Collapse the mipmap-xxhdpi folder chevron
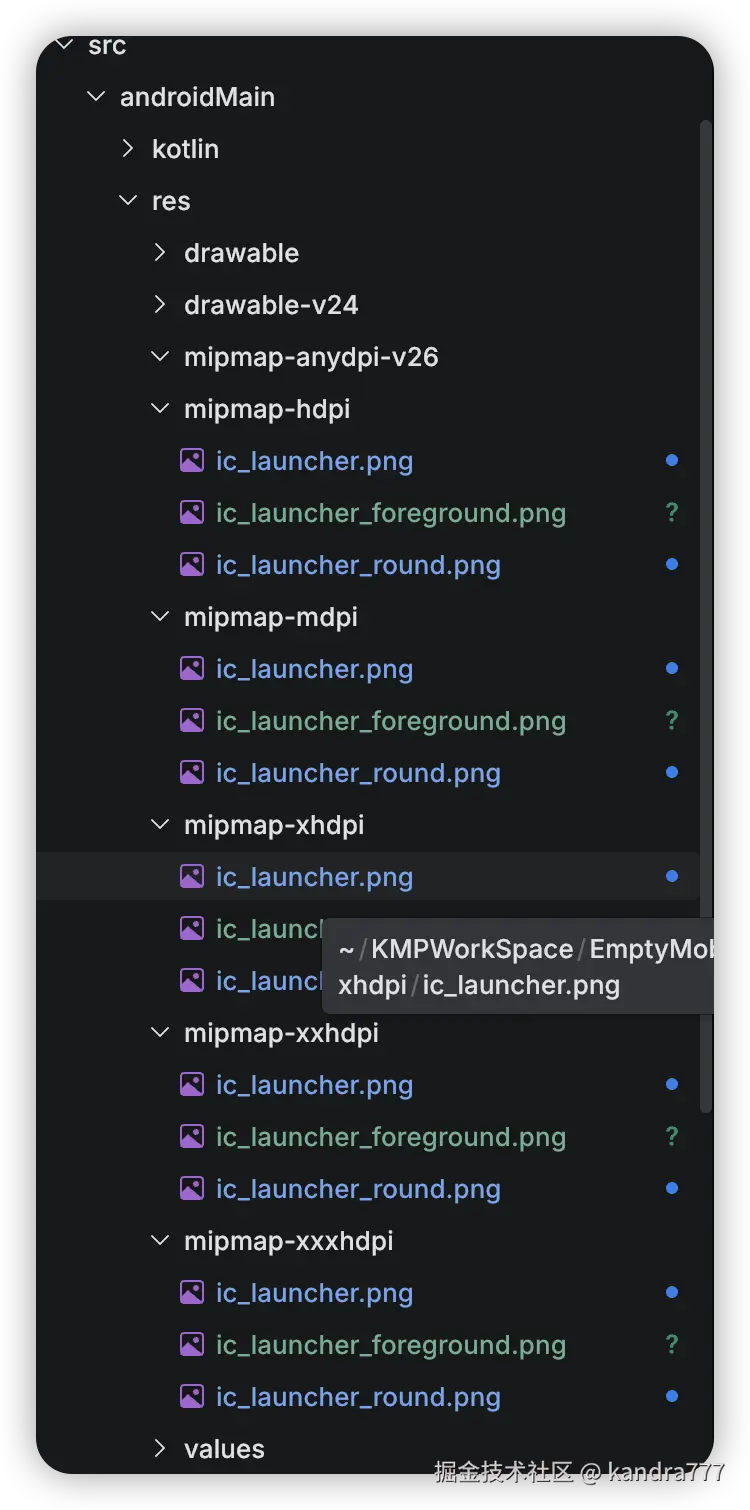Screen dimensions: 750x1510 (x=160, y=1033)
